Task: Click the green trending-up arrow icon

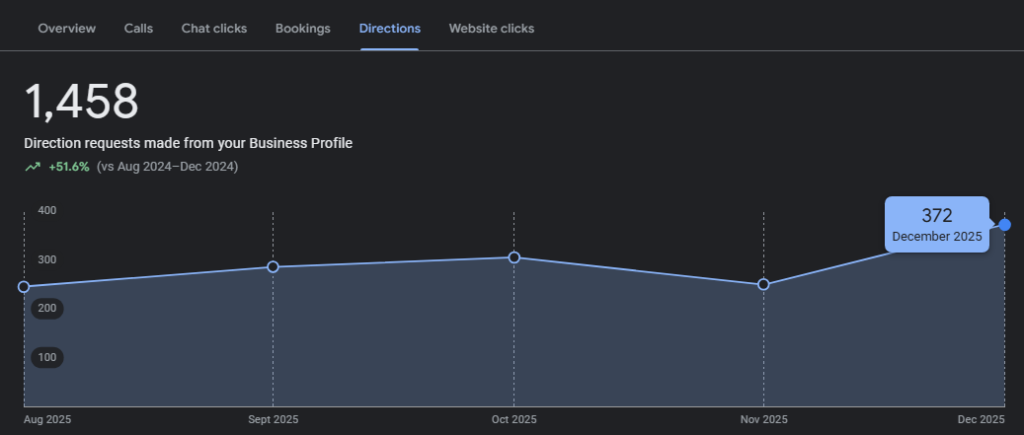Action: pyautogui.click(x=33, y=167)
